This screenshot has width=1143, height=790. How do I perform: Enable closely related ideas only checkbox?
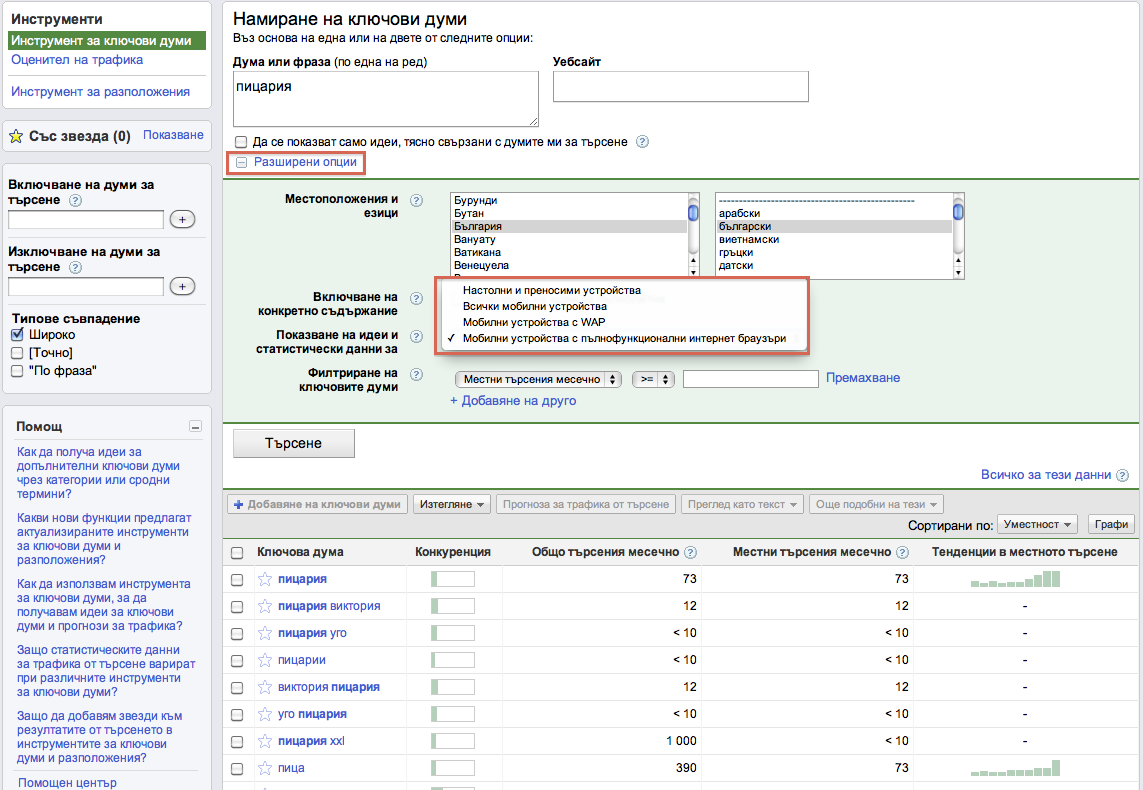[x=241, y=141]
